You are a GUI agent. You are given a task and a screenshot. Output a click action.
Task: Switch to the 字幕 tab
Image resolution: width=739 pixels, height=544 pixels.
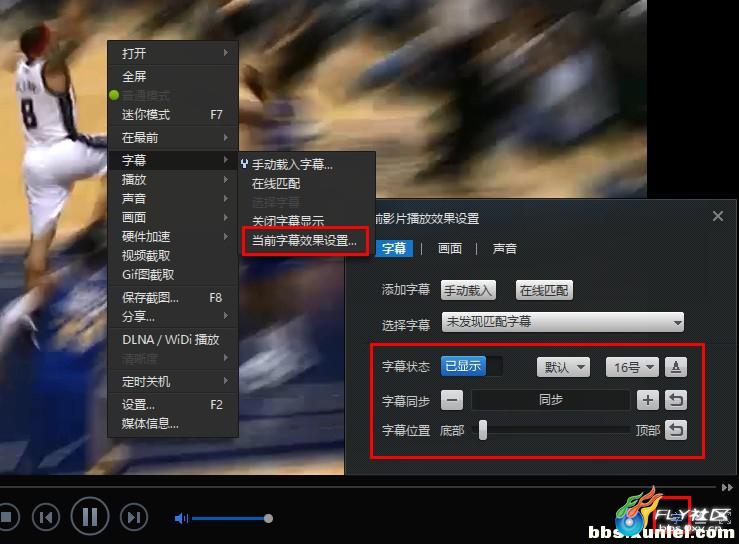point(394,248)
